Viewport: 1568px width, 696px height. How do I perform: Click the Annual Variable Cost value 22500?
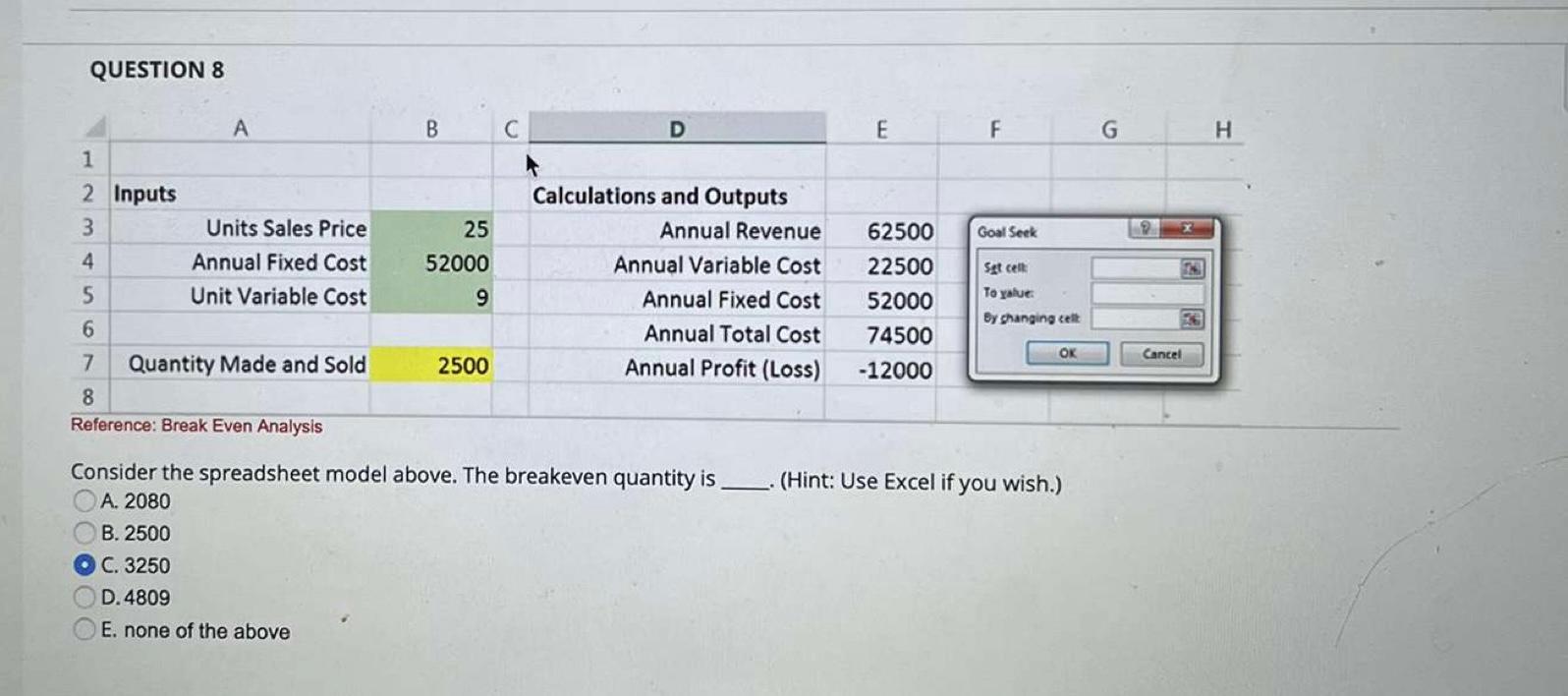(900, 266)
